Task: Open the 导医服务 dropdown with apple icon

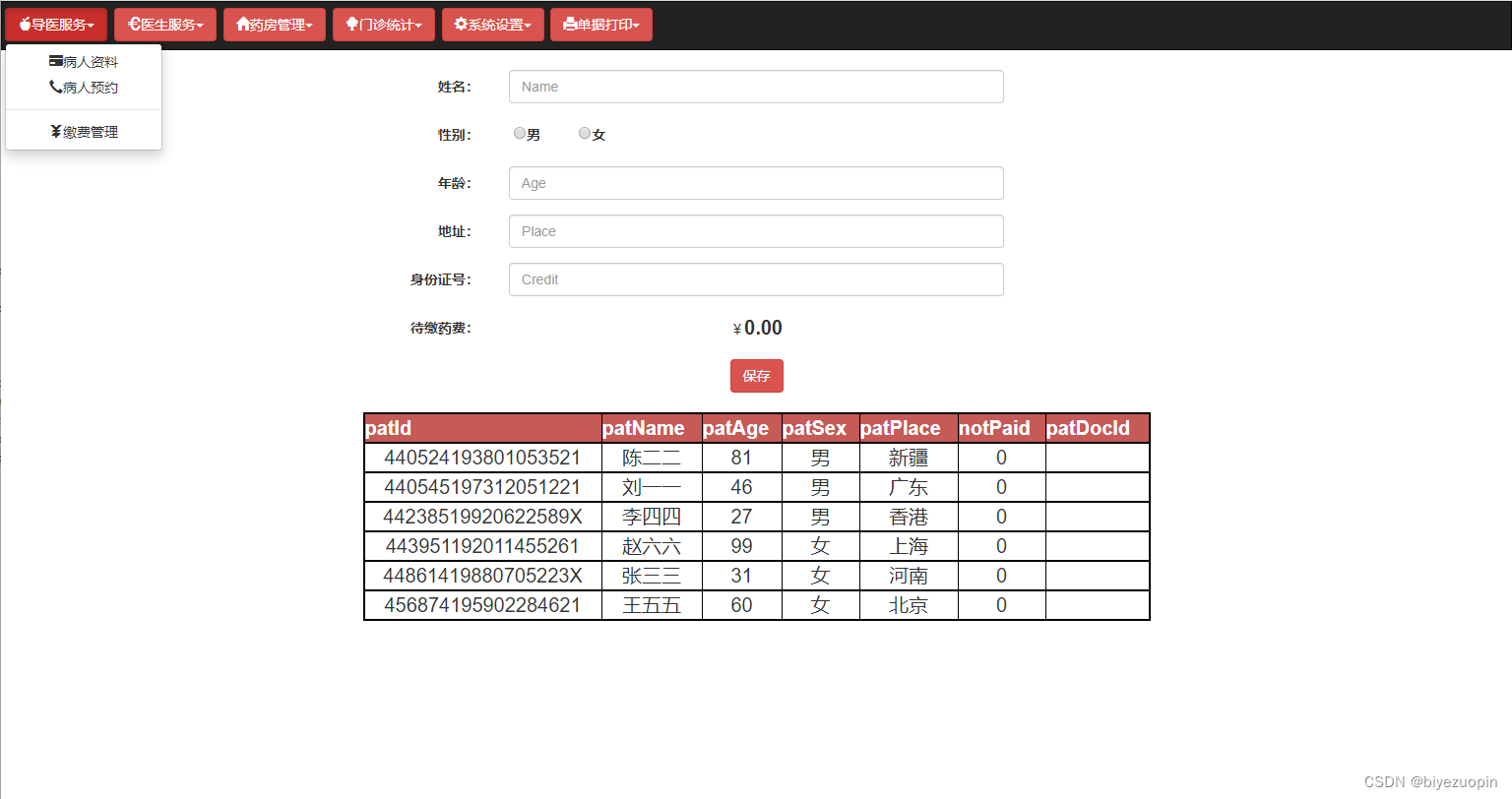Action: pos(56,25)
